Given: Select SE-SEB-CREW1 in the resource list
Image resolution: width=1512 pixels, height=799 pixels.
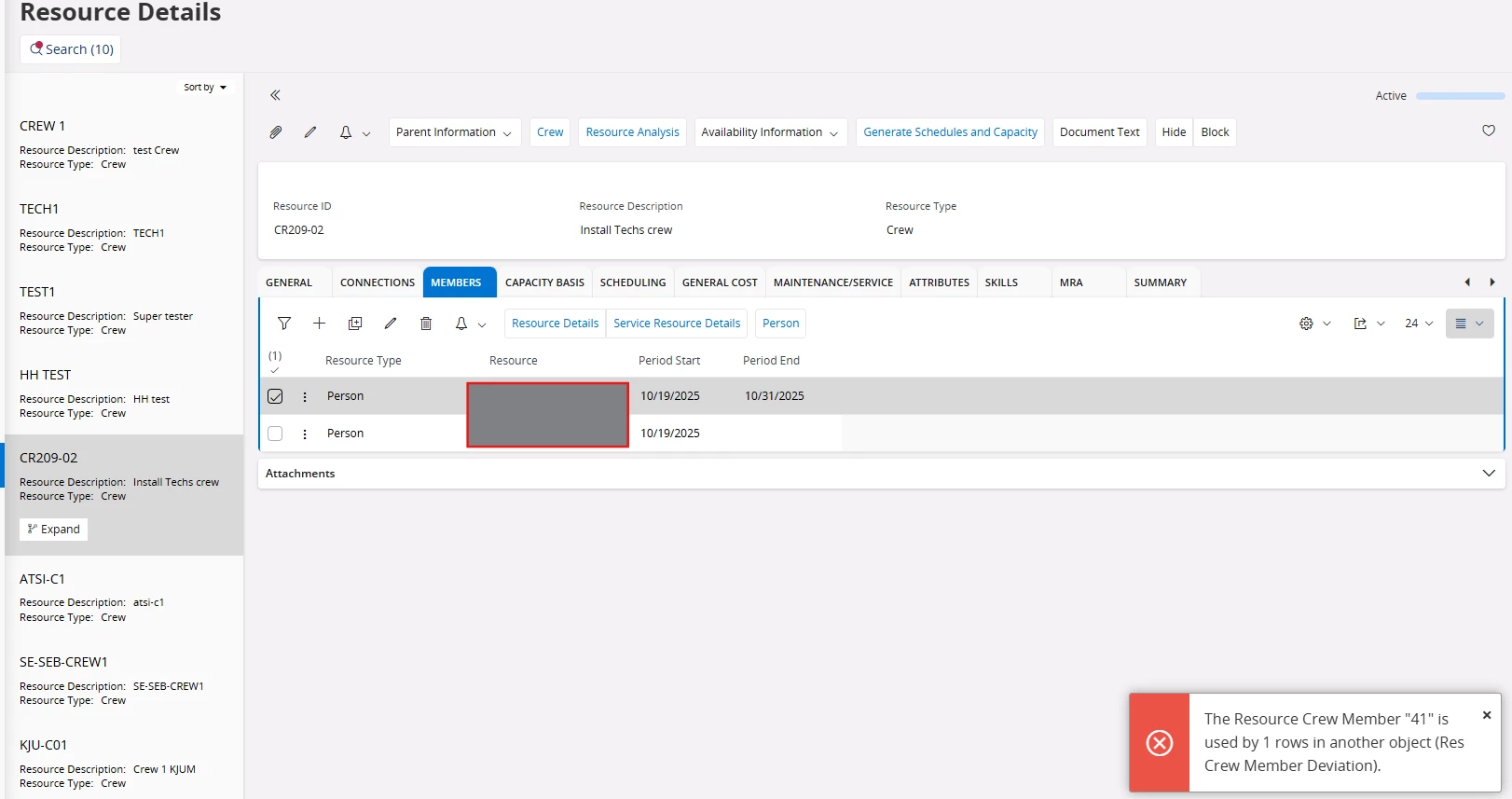Looking at the screenshot, I should (x=124, y=681).
